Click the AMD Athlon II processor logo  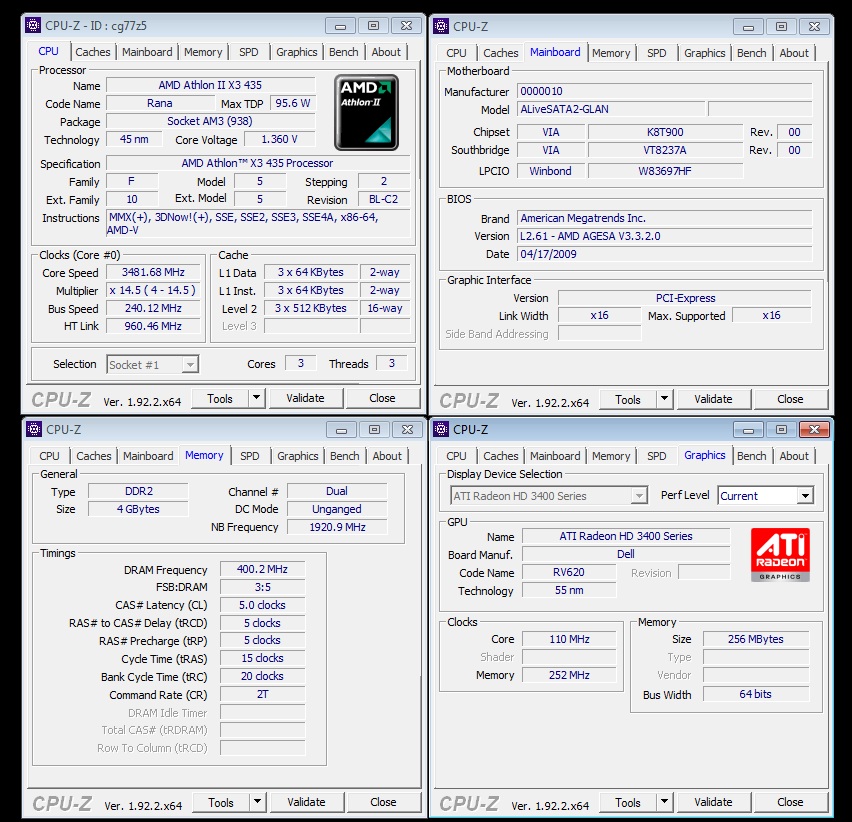point(366,112)
